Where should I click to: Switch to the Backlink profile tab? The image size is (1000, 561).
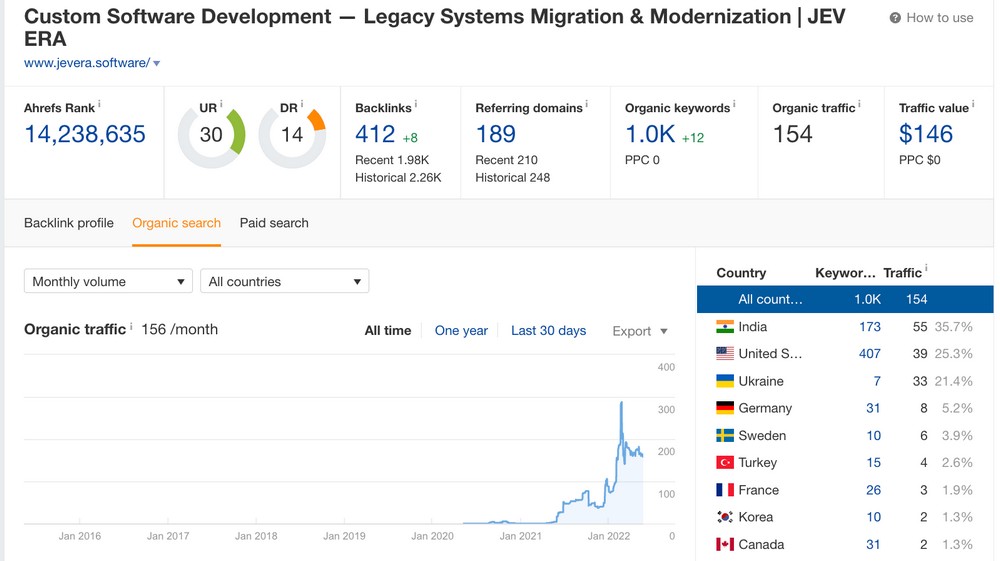pos(69,223)
